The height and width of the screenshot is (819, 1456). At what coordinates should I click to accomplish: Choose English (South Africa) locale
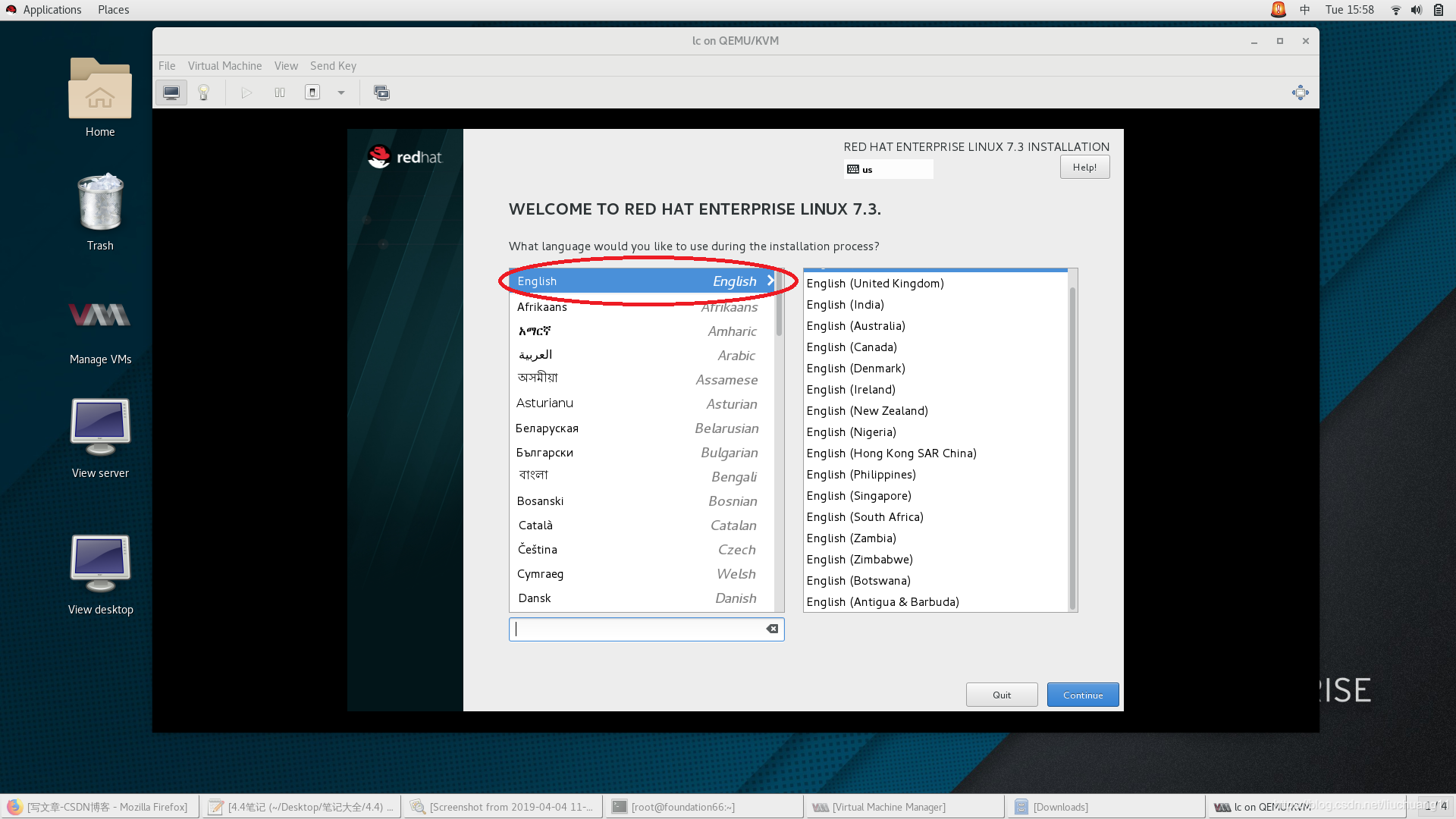935,517
